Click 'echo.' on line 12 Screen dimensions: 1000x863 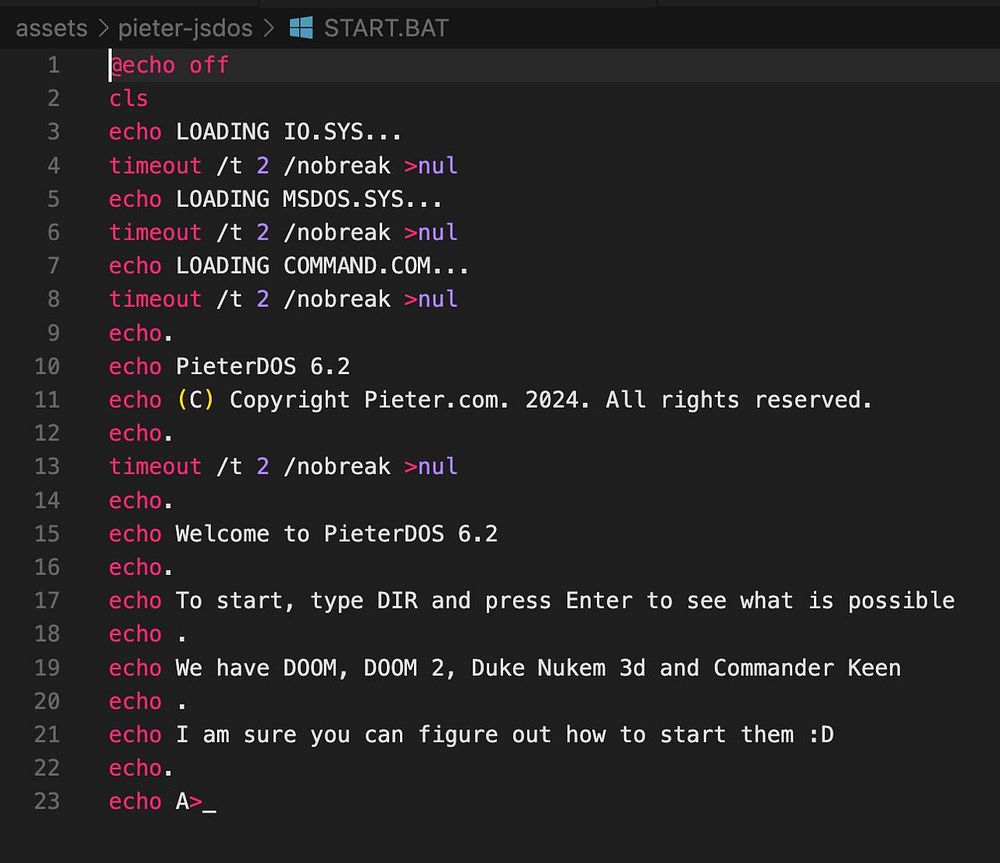[140, 433]
